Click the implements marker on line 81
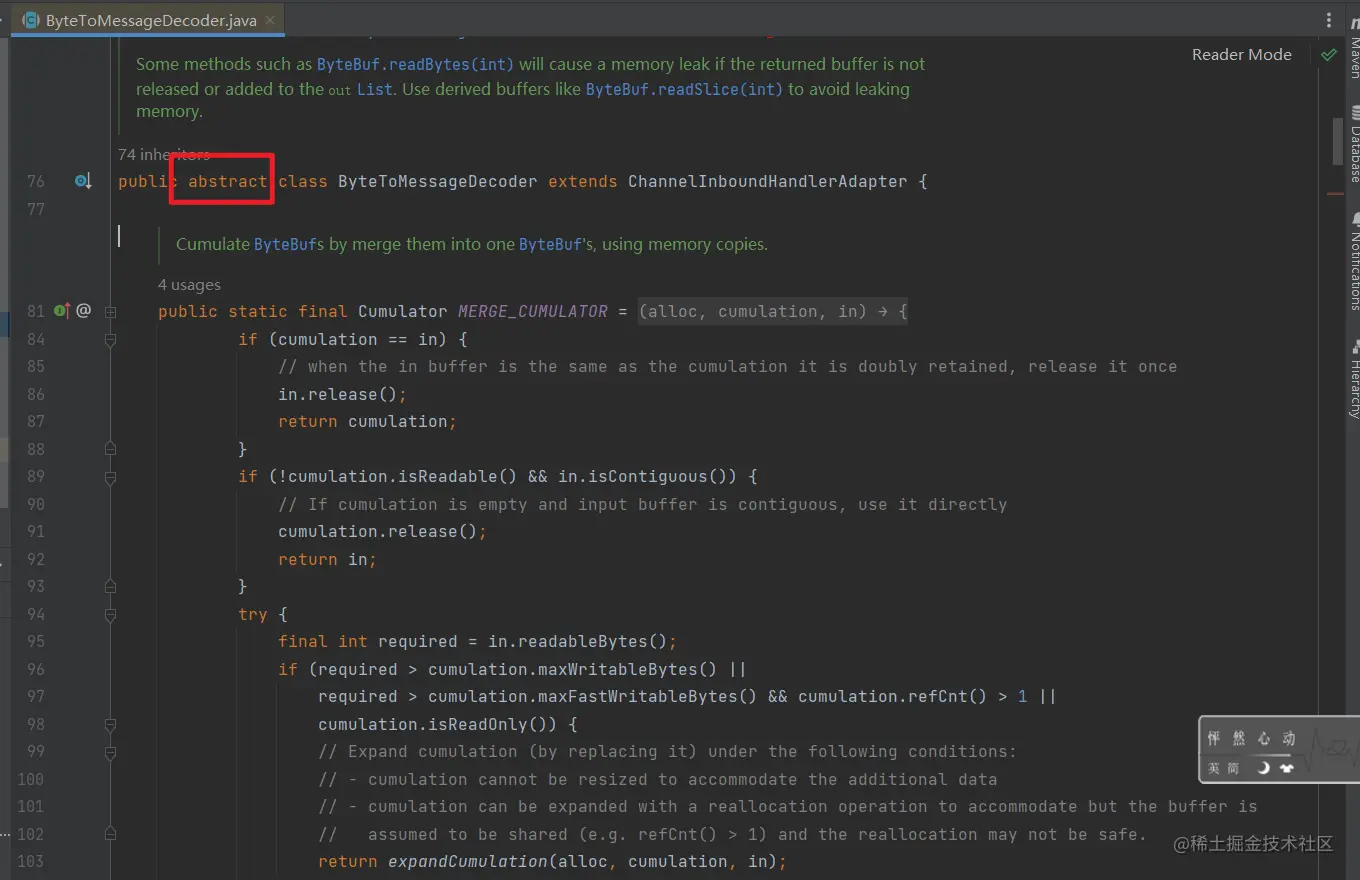This screenshot has height=880, width=1360. tap(61, 311)
